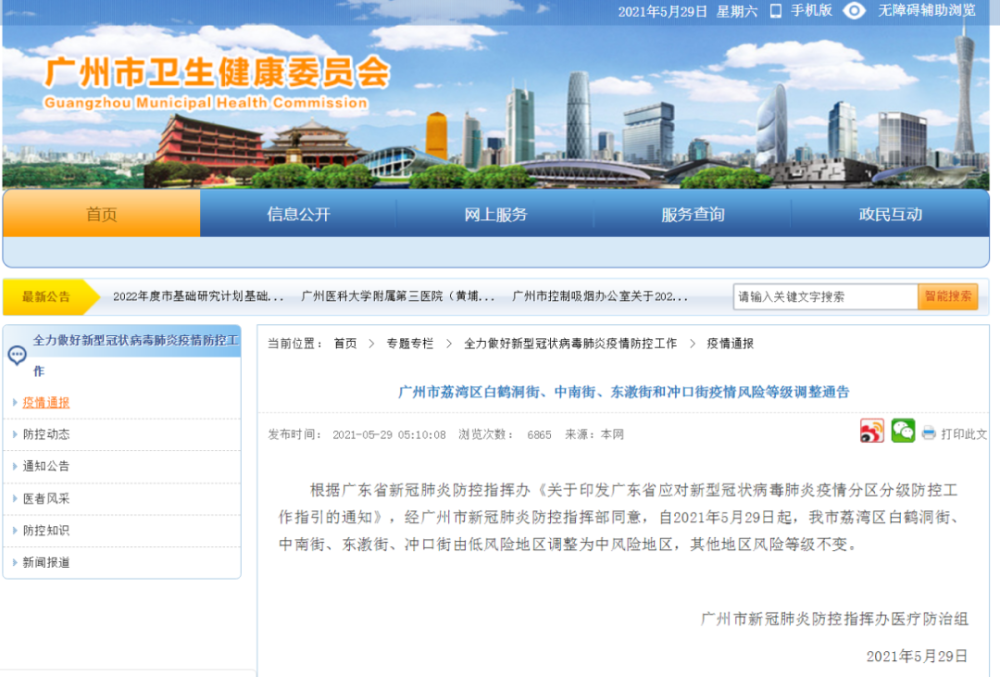This screenshot has height=677, width=1000.
Task: Share the article to Weibo
Action: pos(872,430)
